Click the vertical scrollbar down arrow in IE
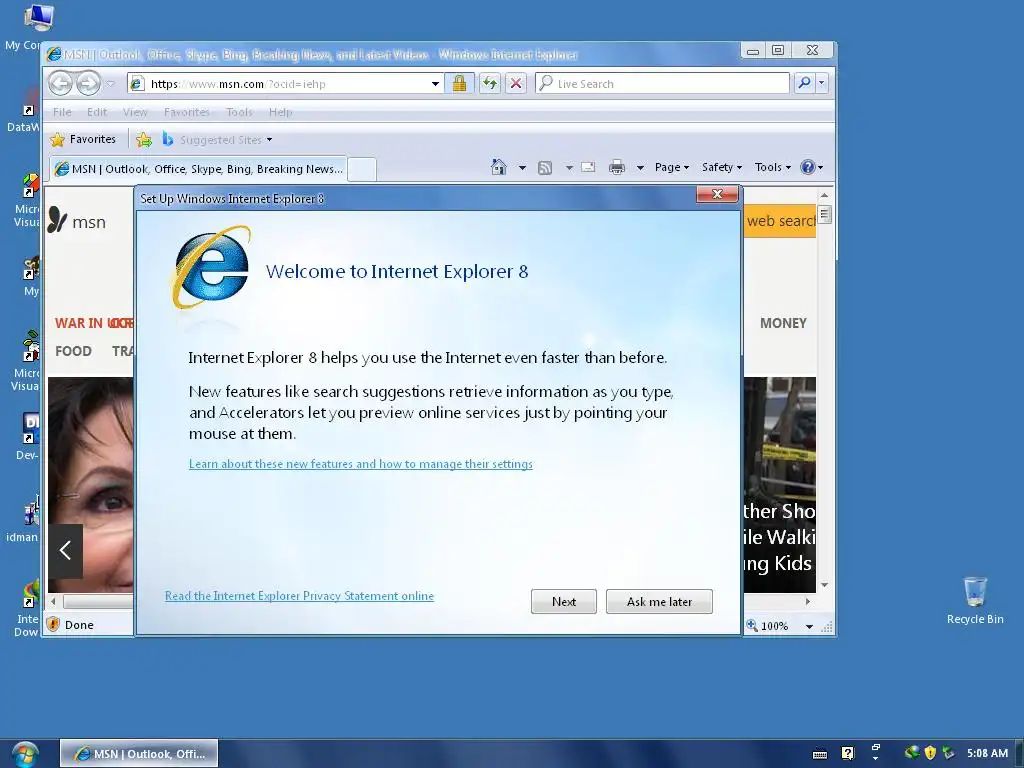 825,584
